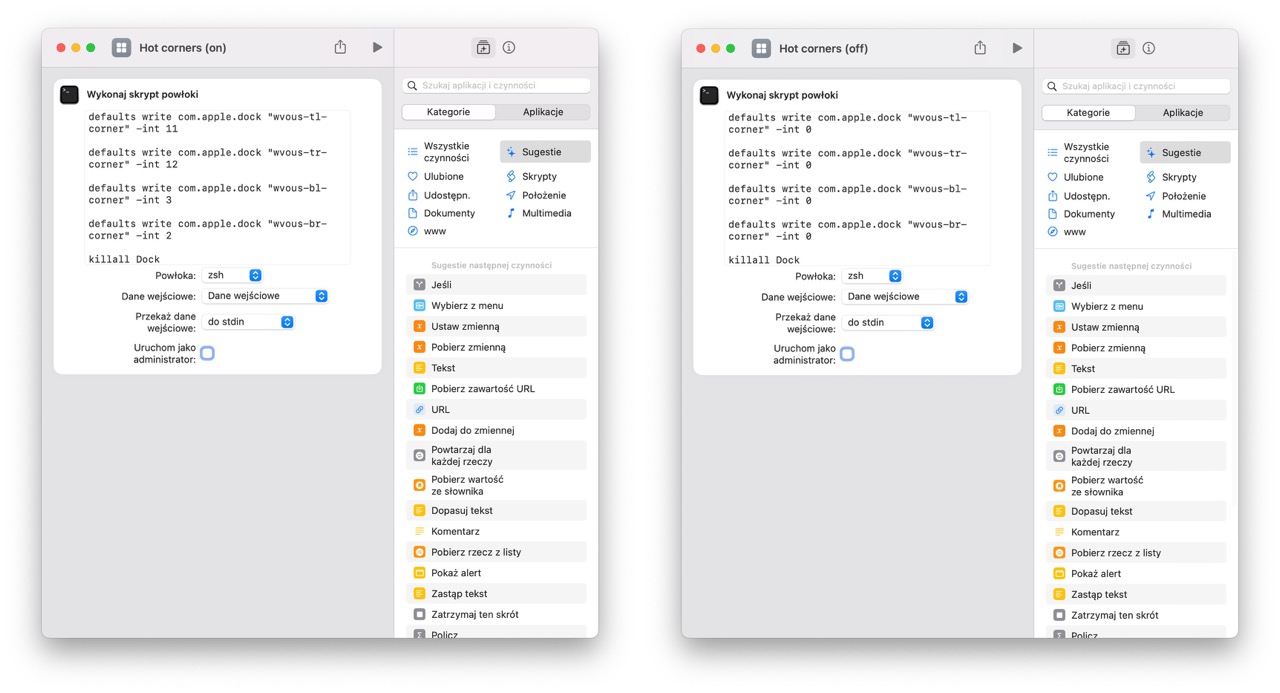The image size is (1280, 693).
Task: Add Dodaj do zmiennej in Hot corners (off)
Action: pos(1136,431)
